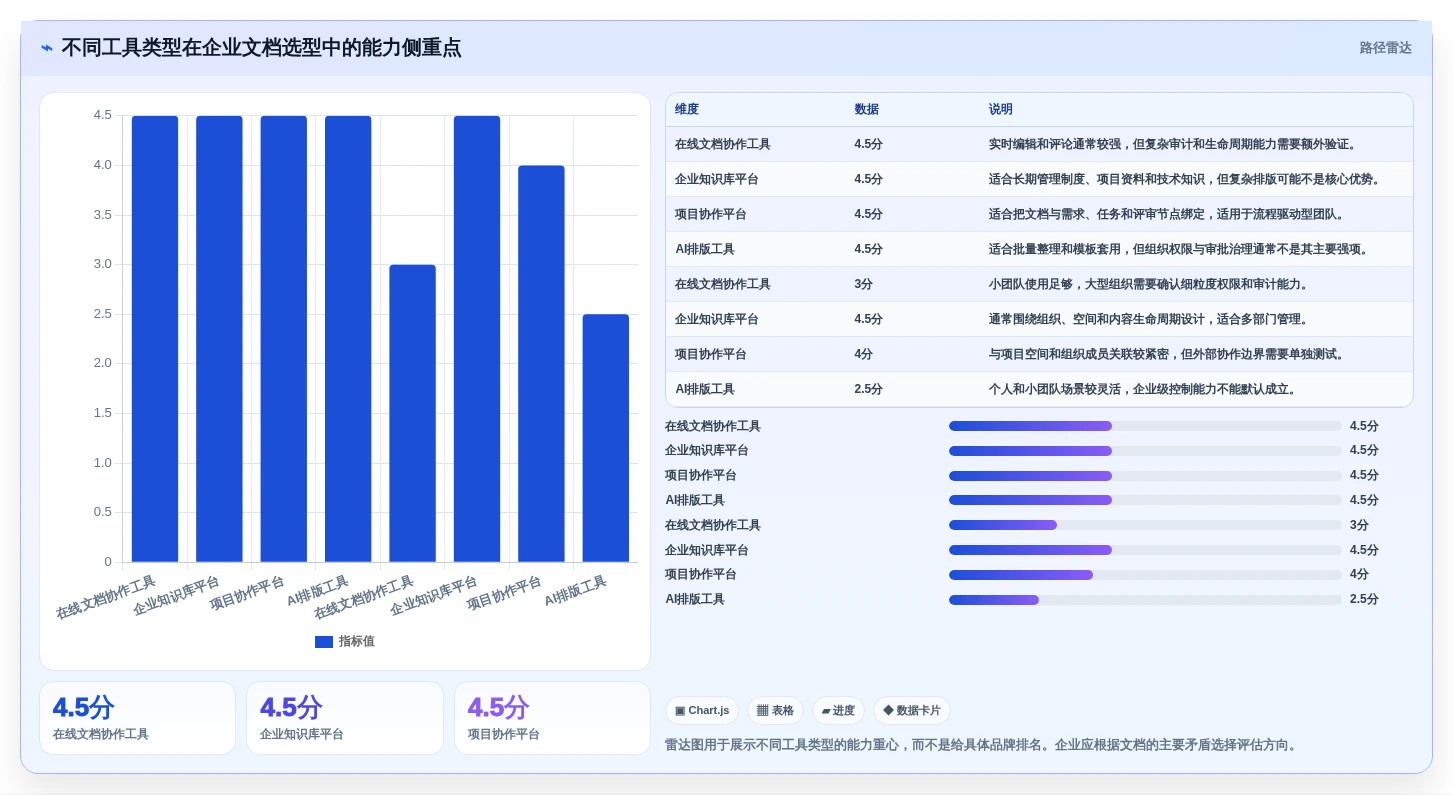Viewport: 1453px width, 795px height.
Task: Click the progress bar labeled 3分
Action: (x=1145, y=525)
